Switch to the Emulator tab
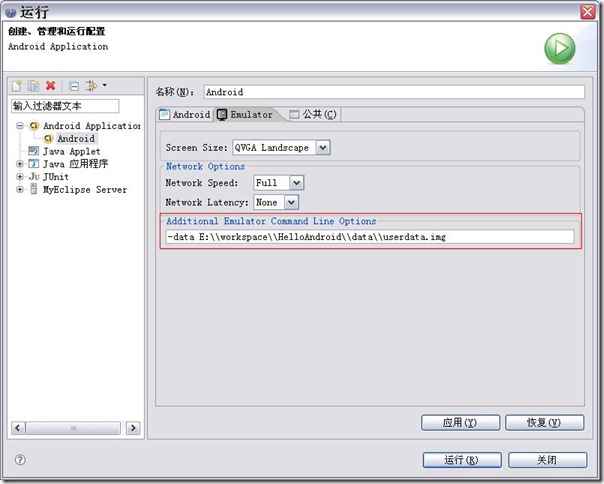Image resolution: width=604 pixels, height=484 pixels. click(x=246, y=114)
